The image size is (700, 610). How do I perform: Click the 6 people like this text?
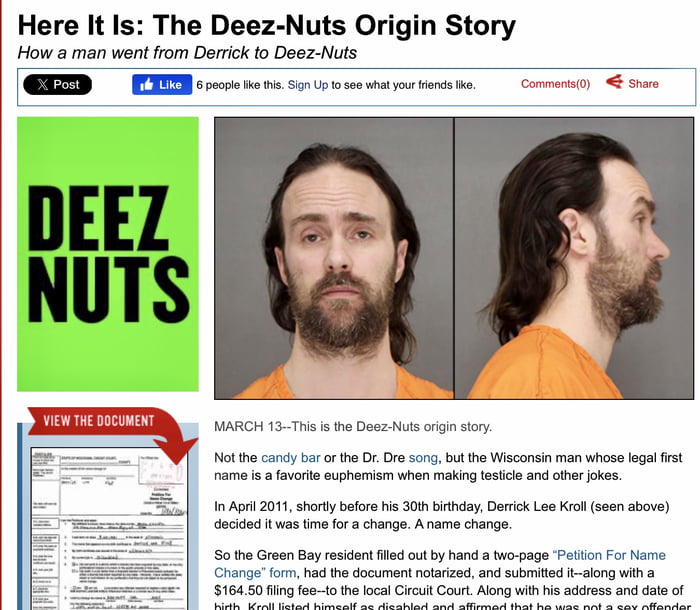(x=240, y=84)
